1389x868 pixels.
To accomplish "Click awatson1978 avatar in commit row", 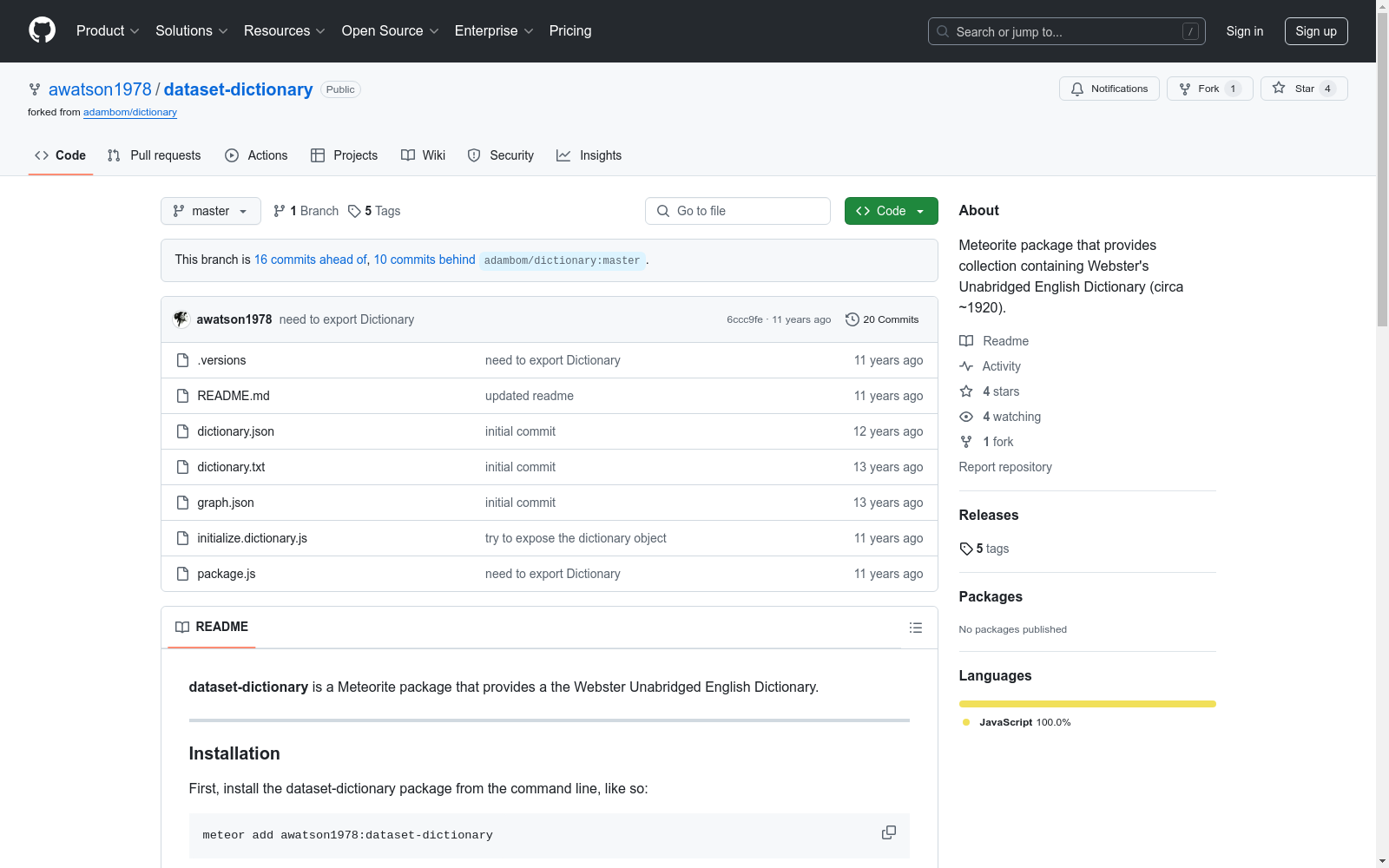I will click(x=181, y=319).
